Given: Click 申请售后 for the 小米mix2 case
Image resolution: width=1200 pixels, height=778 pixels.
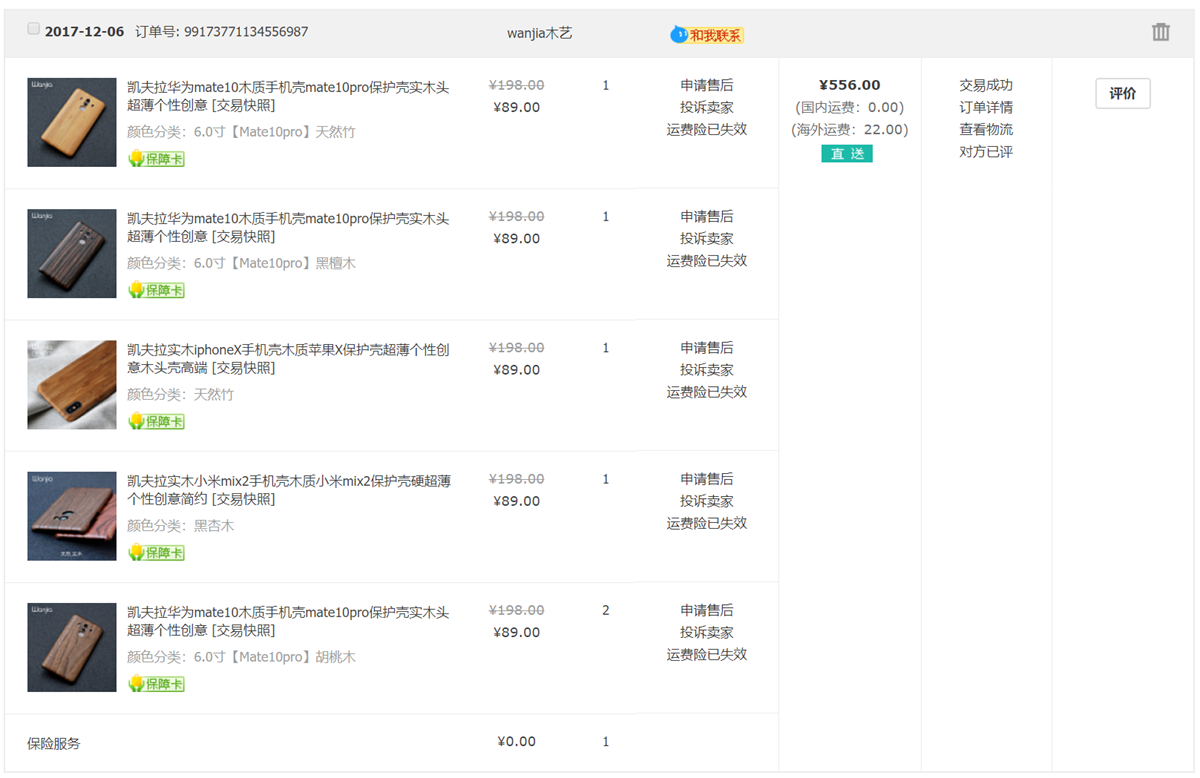Looking at the screenshot, I should pos(707,479).
